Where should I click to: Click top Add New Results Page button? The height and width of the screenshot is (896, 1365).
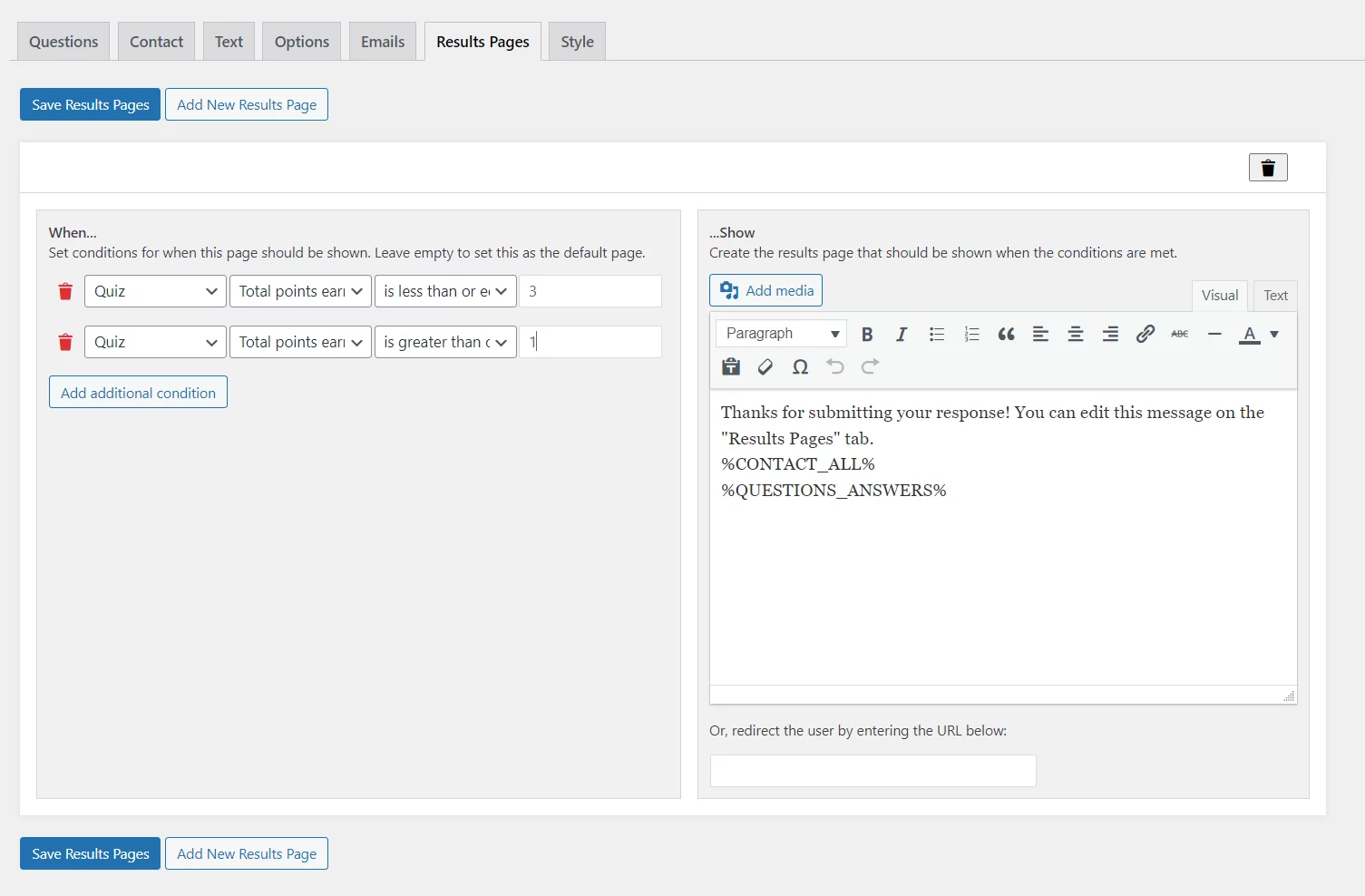[x=247, y=104]
